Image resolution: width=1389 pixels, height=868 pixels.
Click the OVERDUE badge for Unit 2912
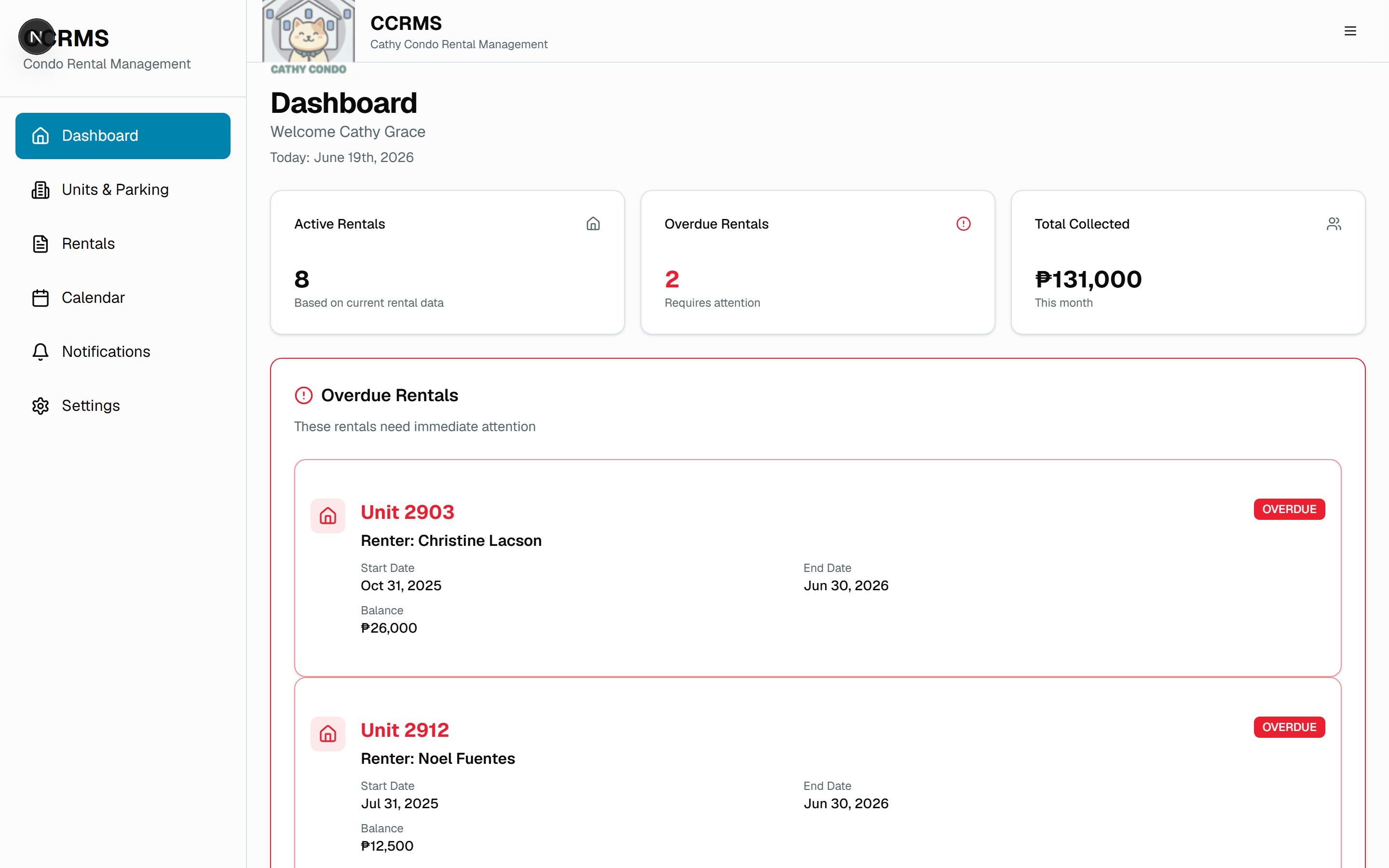pyautogui.click(x=1289, y=727)
